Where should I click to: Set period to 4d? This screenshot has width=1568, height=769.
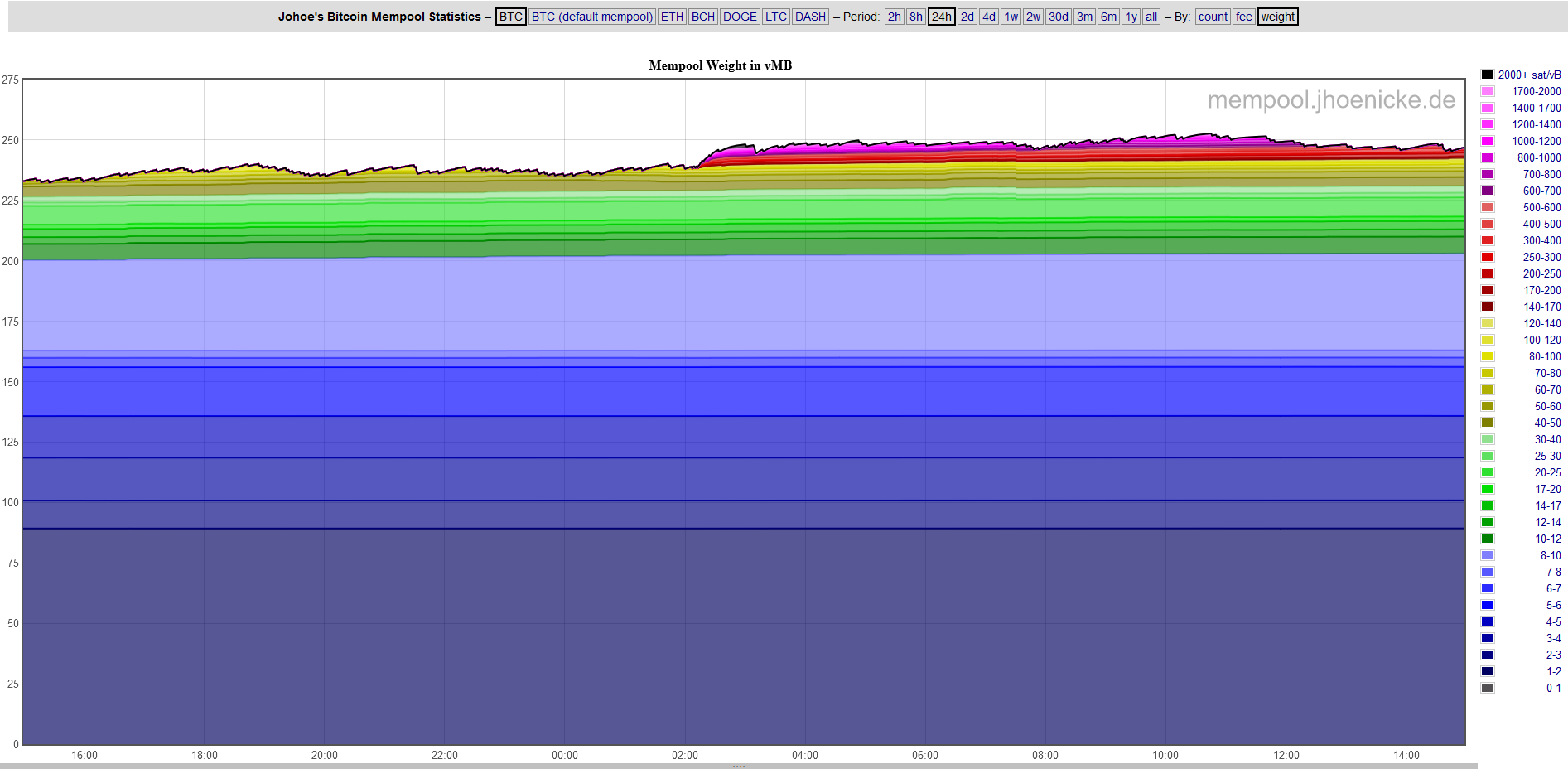[989, 17]
